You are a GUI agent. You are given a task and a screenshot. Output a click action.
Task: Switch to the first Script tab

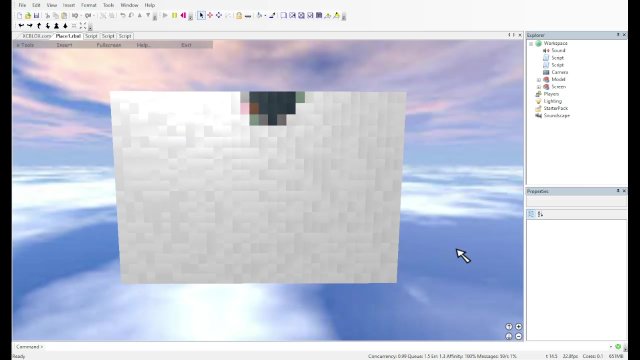click(91, 36)
